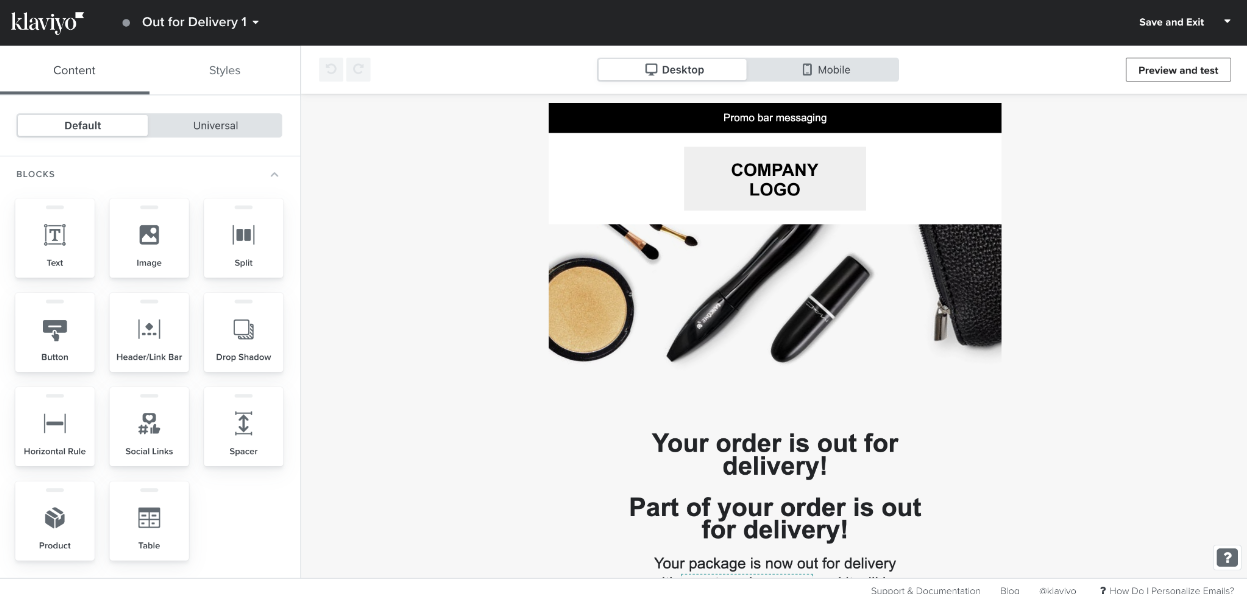Click the Preview and test button

pyautogui.click(x=1178, y=70)
